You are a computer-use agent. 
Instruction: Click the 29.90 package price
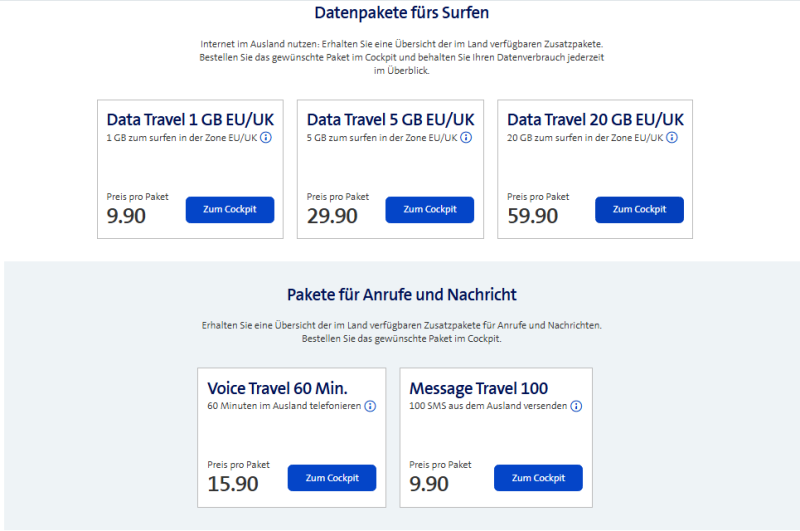click(332, 215)
